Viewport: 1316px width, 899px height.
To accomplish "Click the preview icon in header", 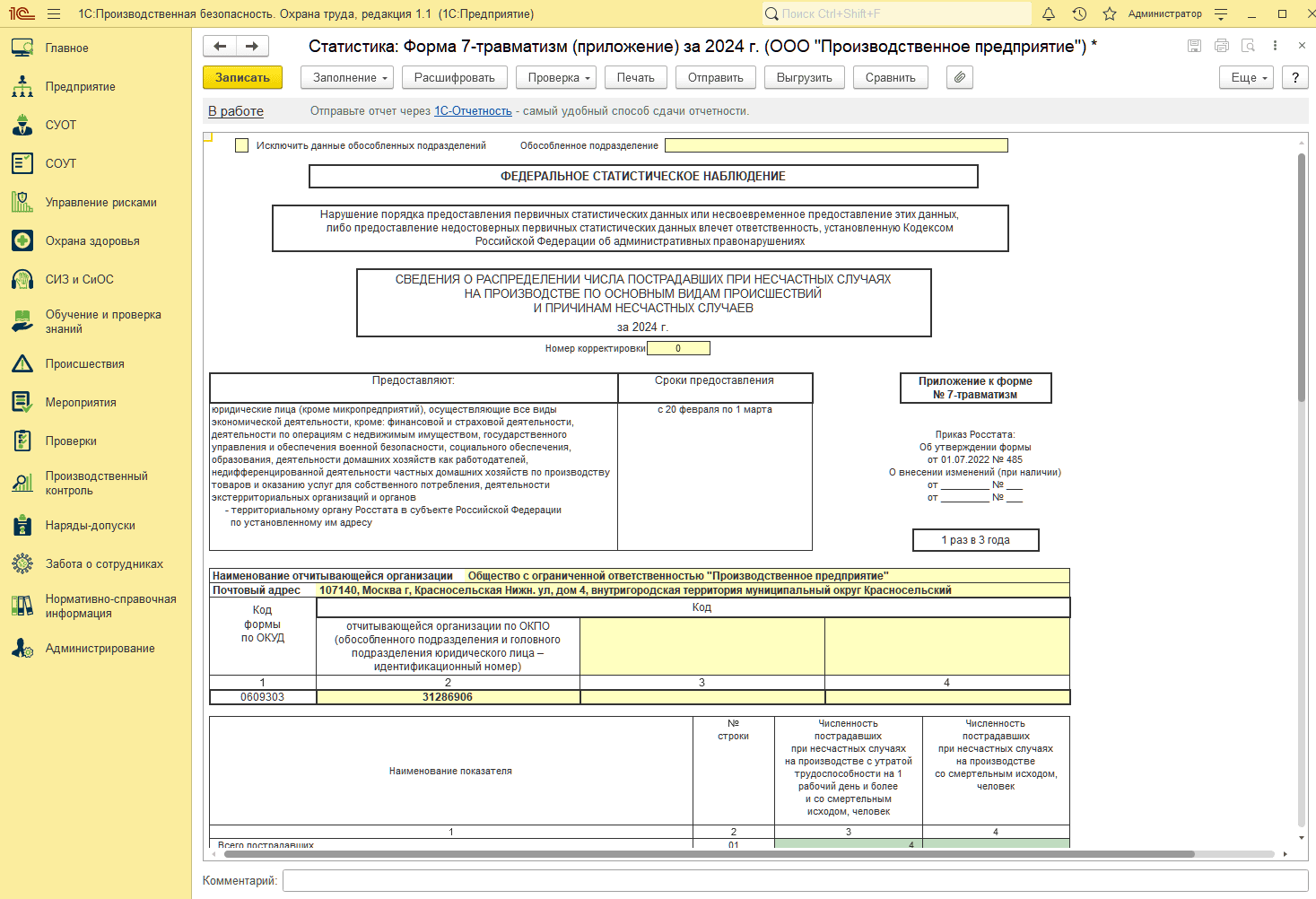I will 1248,46.
